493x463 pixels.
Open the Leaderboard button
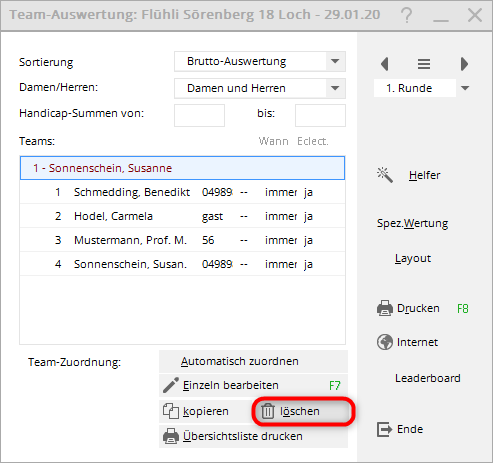coord(428,378)
